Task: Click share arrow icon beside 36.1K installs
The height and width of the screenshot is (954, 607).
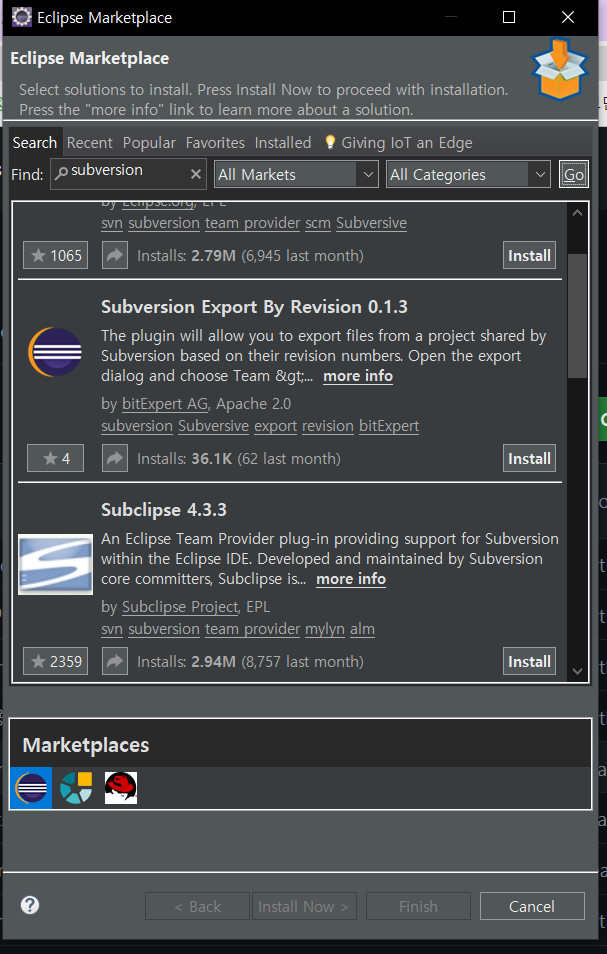Action: [x=115, y=458]
